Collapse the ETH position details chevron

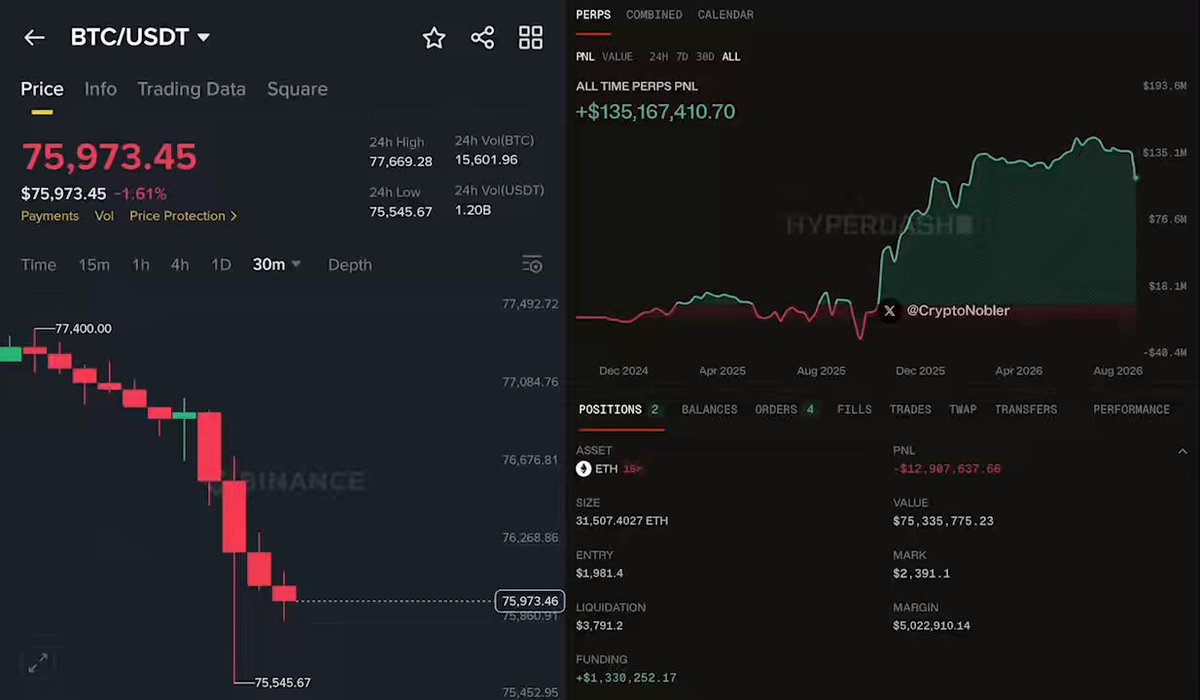pyautogui.click(x=1183, y=452)
